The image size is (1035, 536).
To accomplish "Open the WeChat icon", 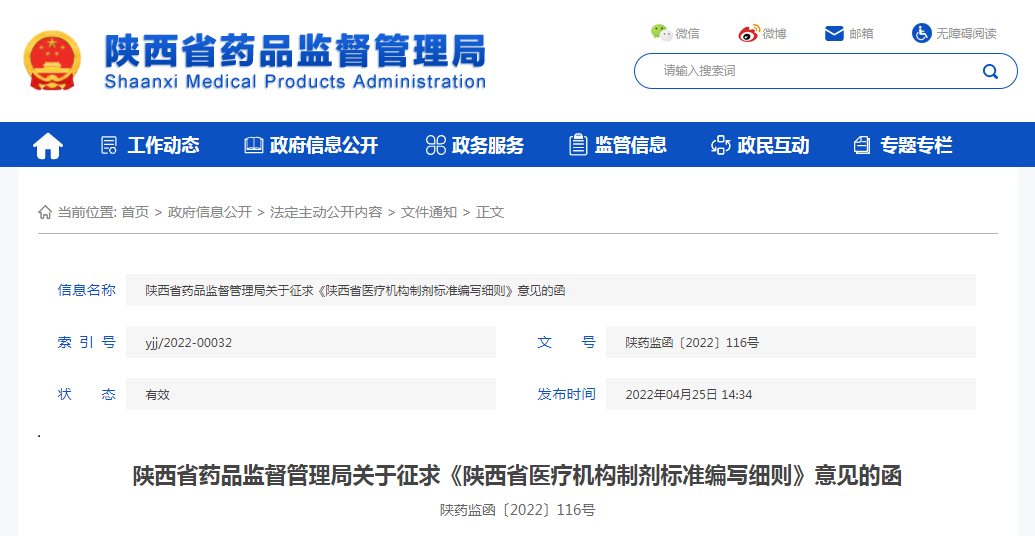I will click(x=661, y=32).
